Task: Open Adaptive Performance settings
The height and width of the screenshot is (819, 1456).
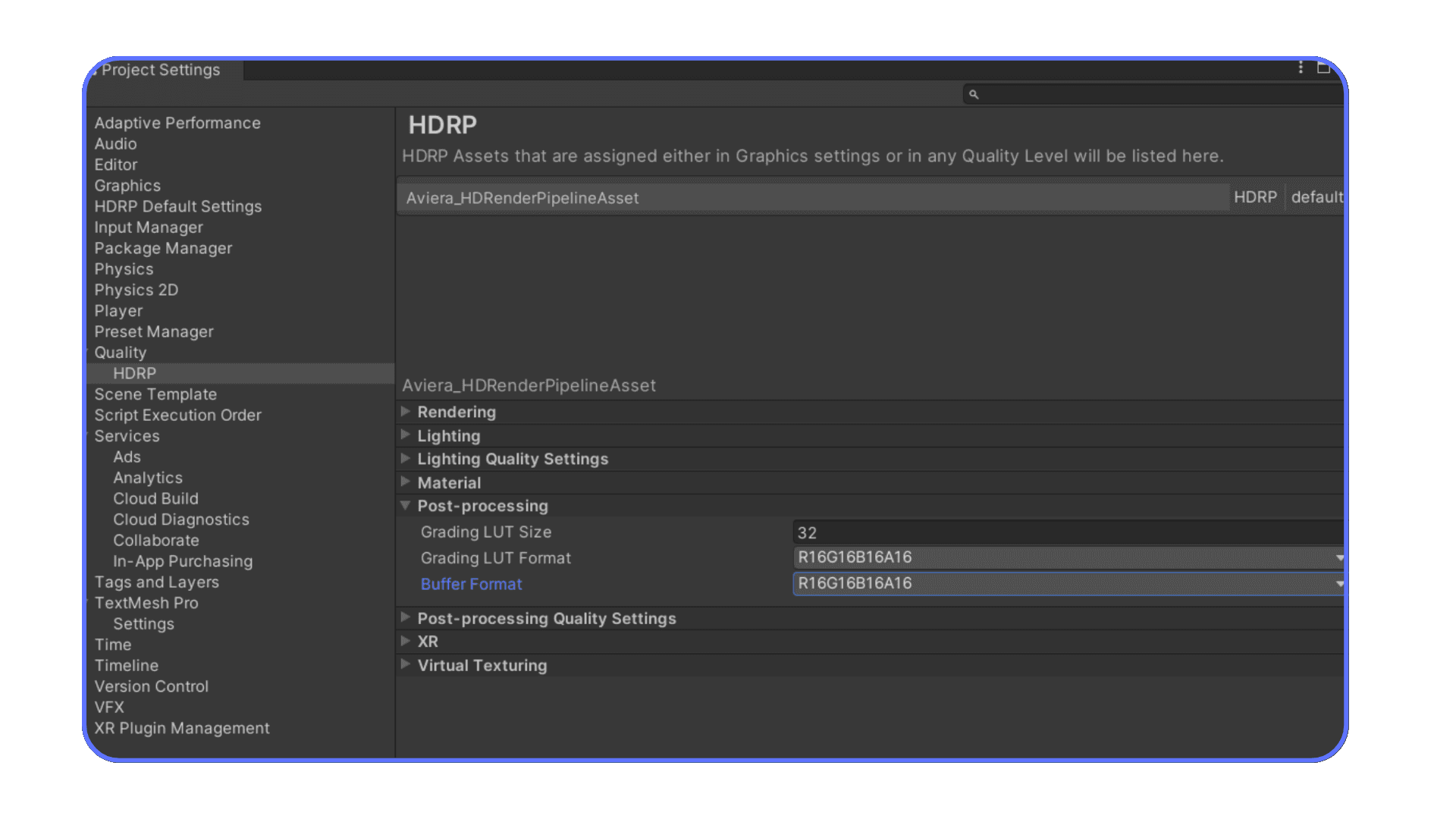Action: coord(177,123)
